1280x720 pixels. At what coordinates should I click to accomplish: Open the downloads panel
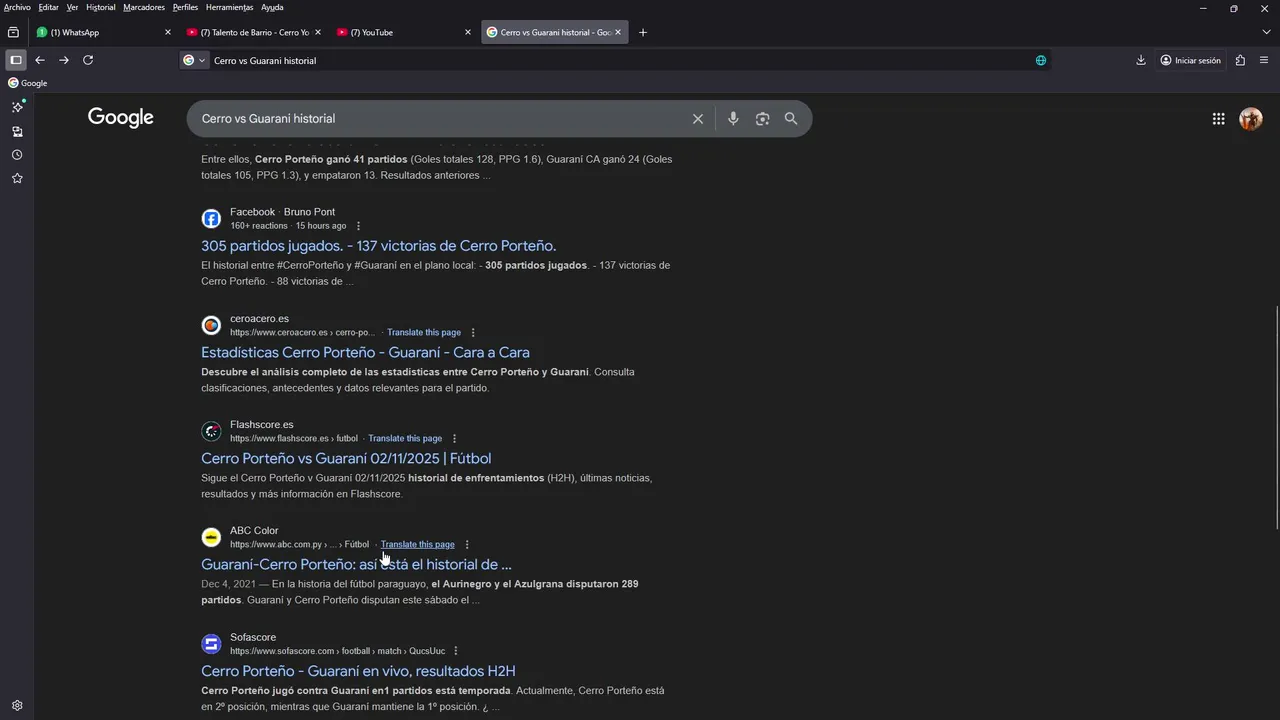pyautogui.click(x=1141, y=60)
